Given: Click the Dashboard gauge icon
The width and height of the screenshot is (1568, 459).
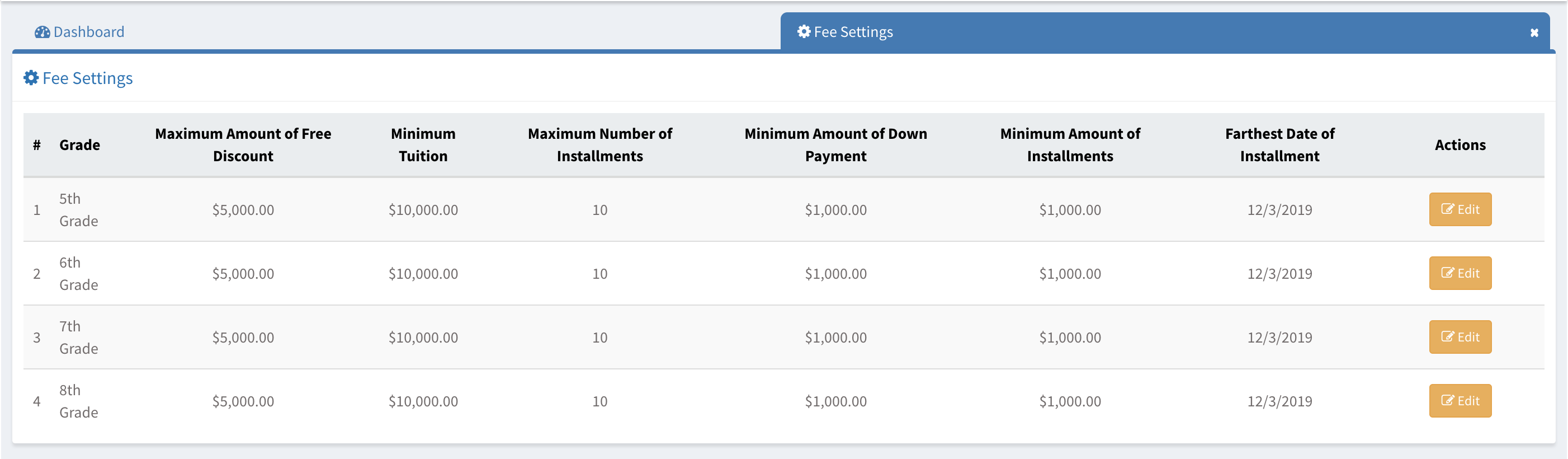Looking at the screenshot, I should 42,32.
